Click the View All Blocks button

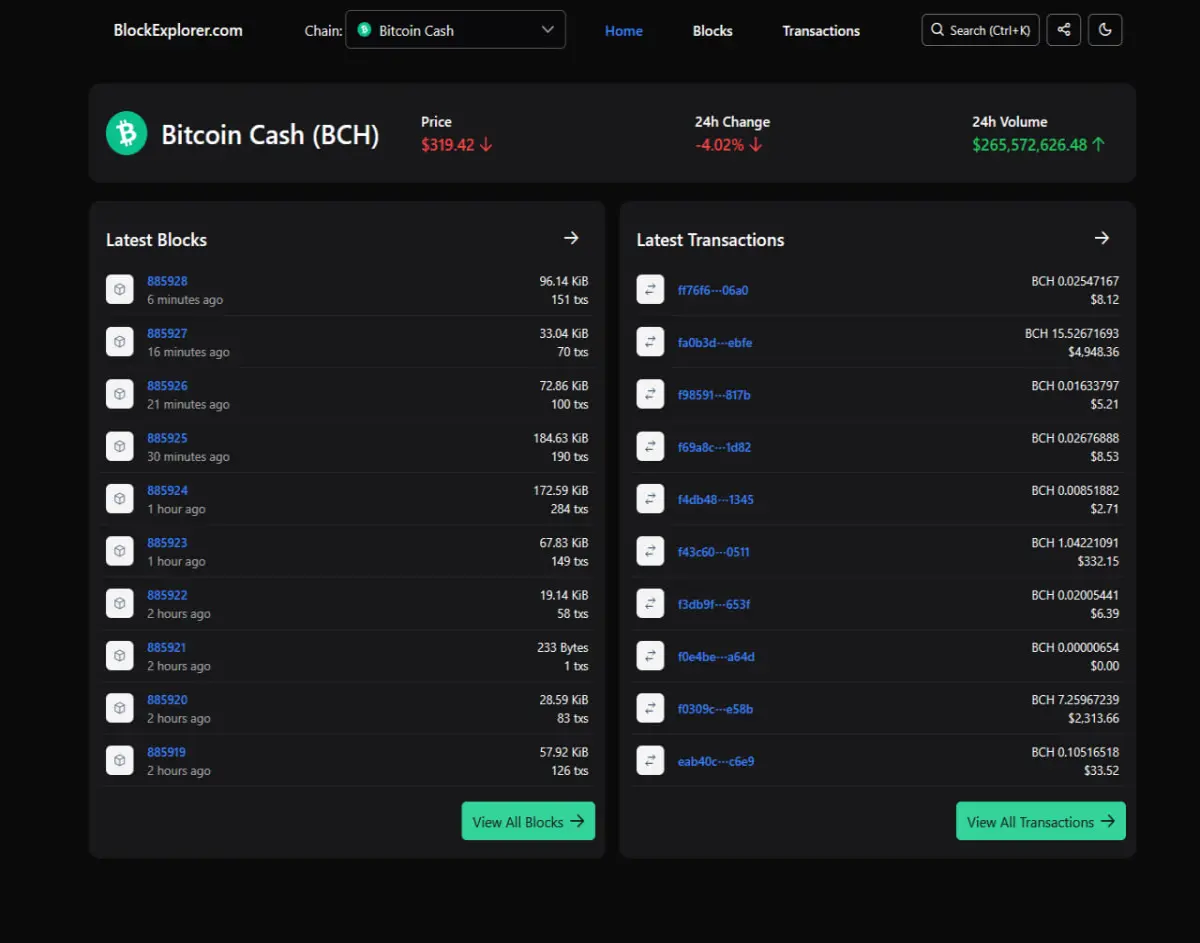pyautogui.click(x=528, y=821)
